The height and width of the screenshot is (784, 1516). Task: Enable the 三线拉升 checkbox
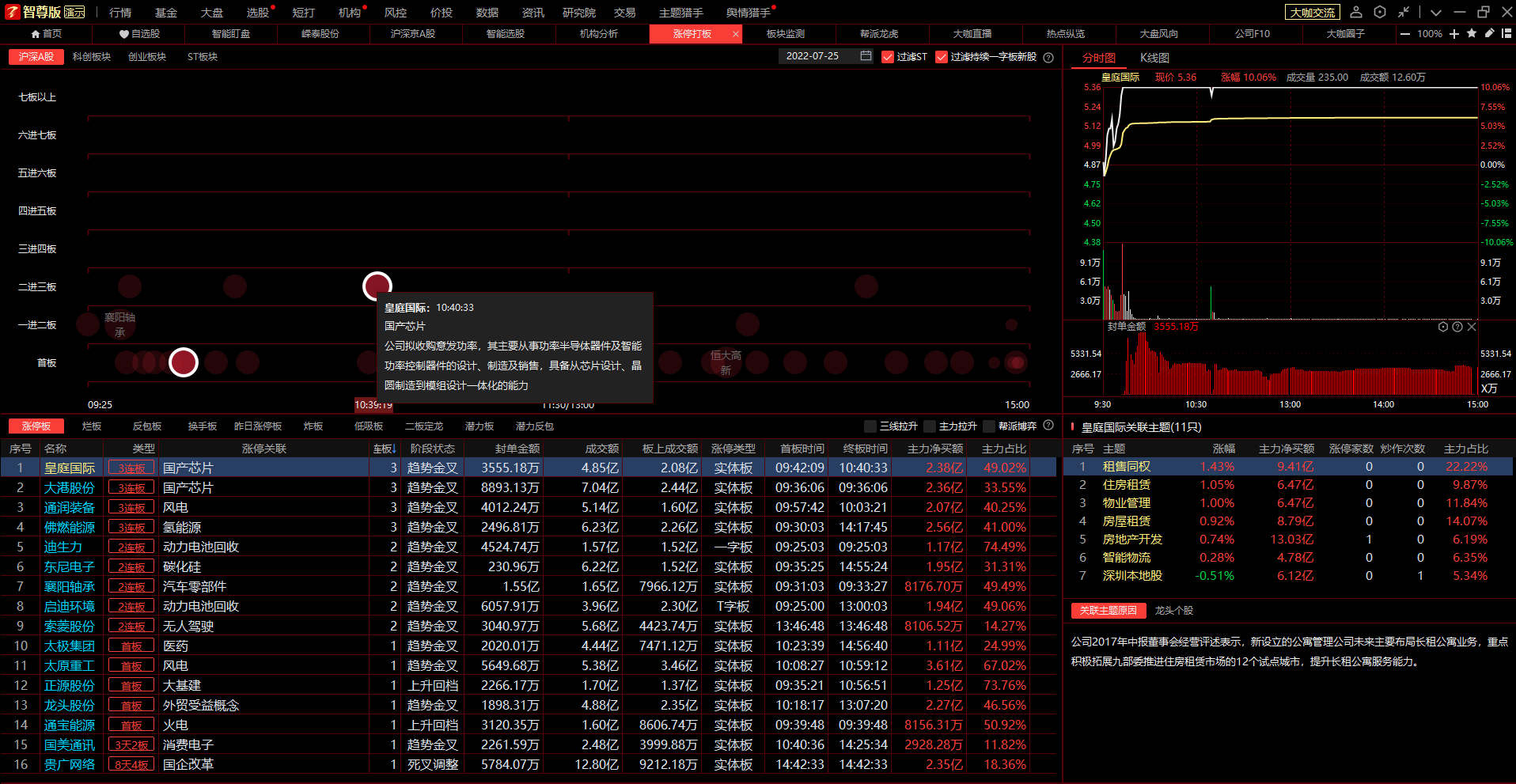coord(870,426)
